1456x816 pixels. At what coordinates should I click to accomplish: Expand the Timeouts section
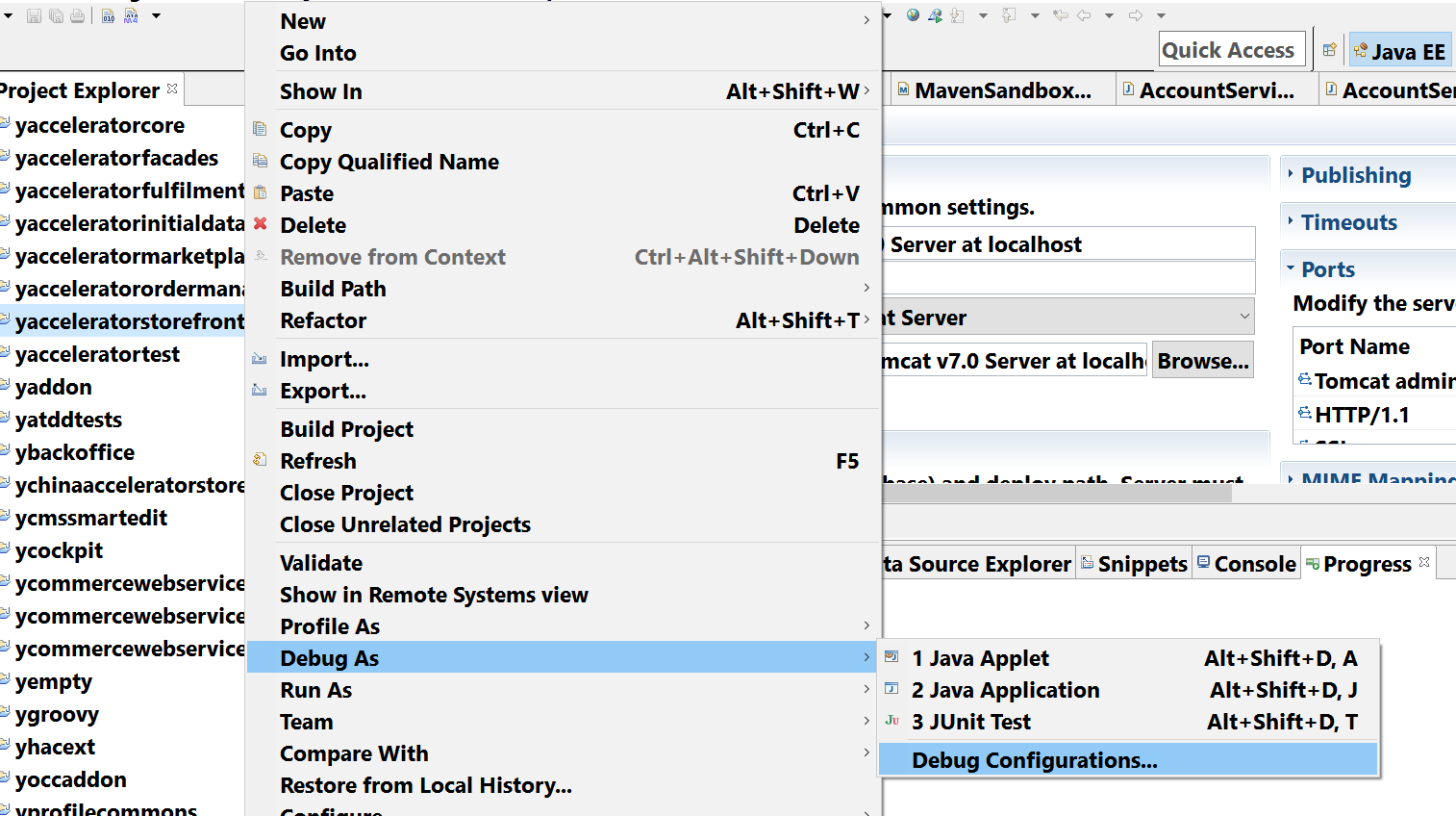pos(1349,222)
